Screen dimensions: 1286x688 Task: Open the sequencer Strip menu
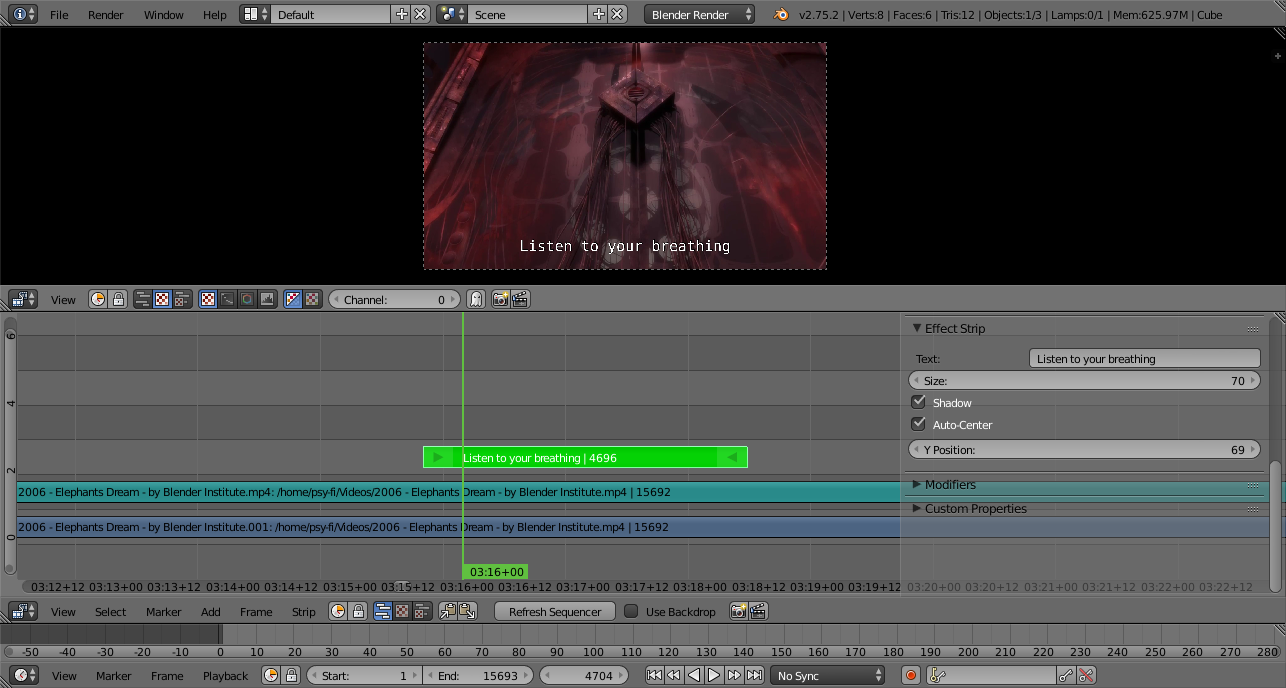click(x=303, y=612)
